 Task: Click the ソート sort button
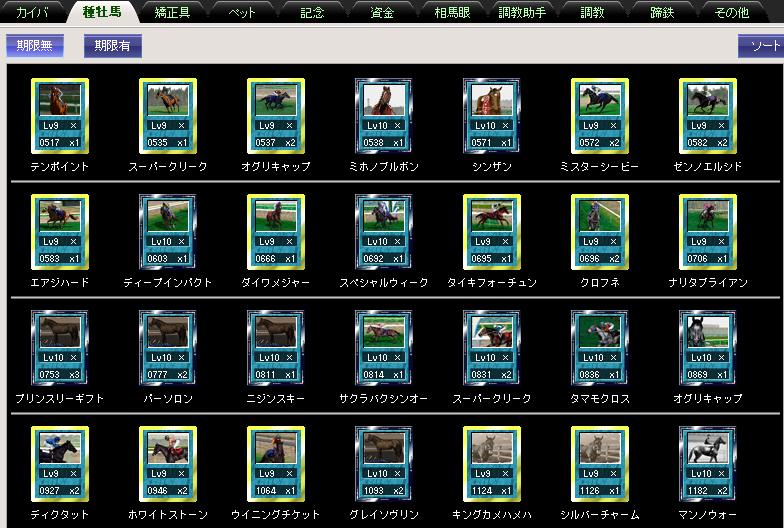[761, 46]
